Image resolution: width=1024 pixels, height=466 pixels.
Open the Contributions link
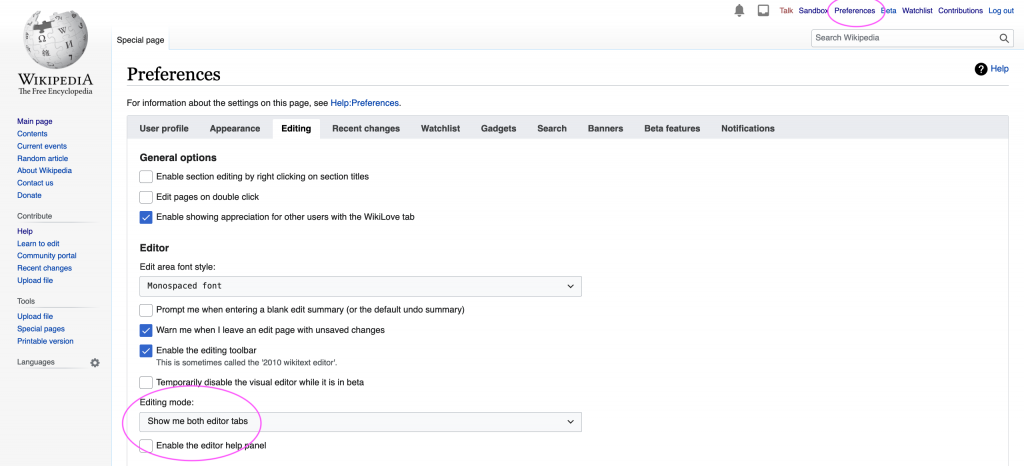point(960,11)
